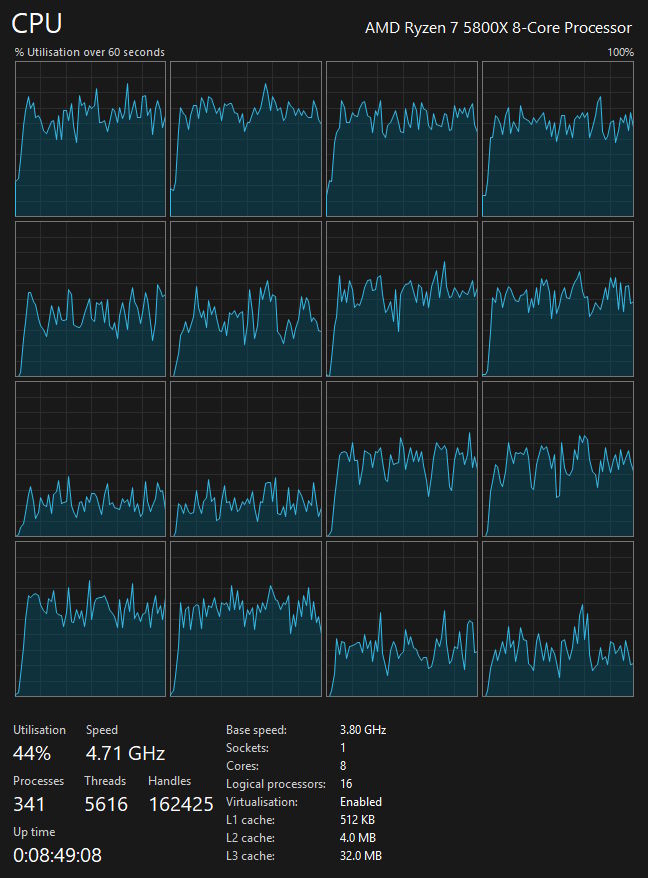Click the Threads count 5616
The width and height of the screenshot is (648, 878).
pos(106,804)
